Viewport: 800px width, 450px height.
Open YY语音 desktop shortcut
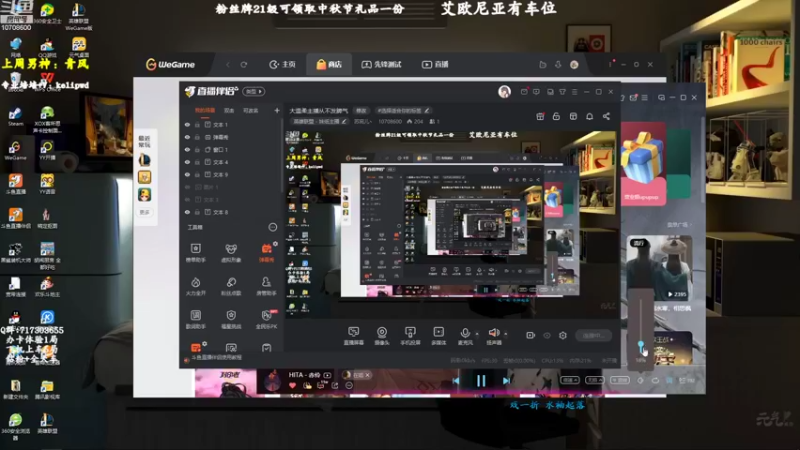coord(47,185)
